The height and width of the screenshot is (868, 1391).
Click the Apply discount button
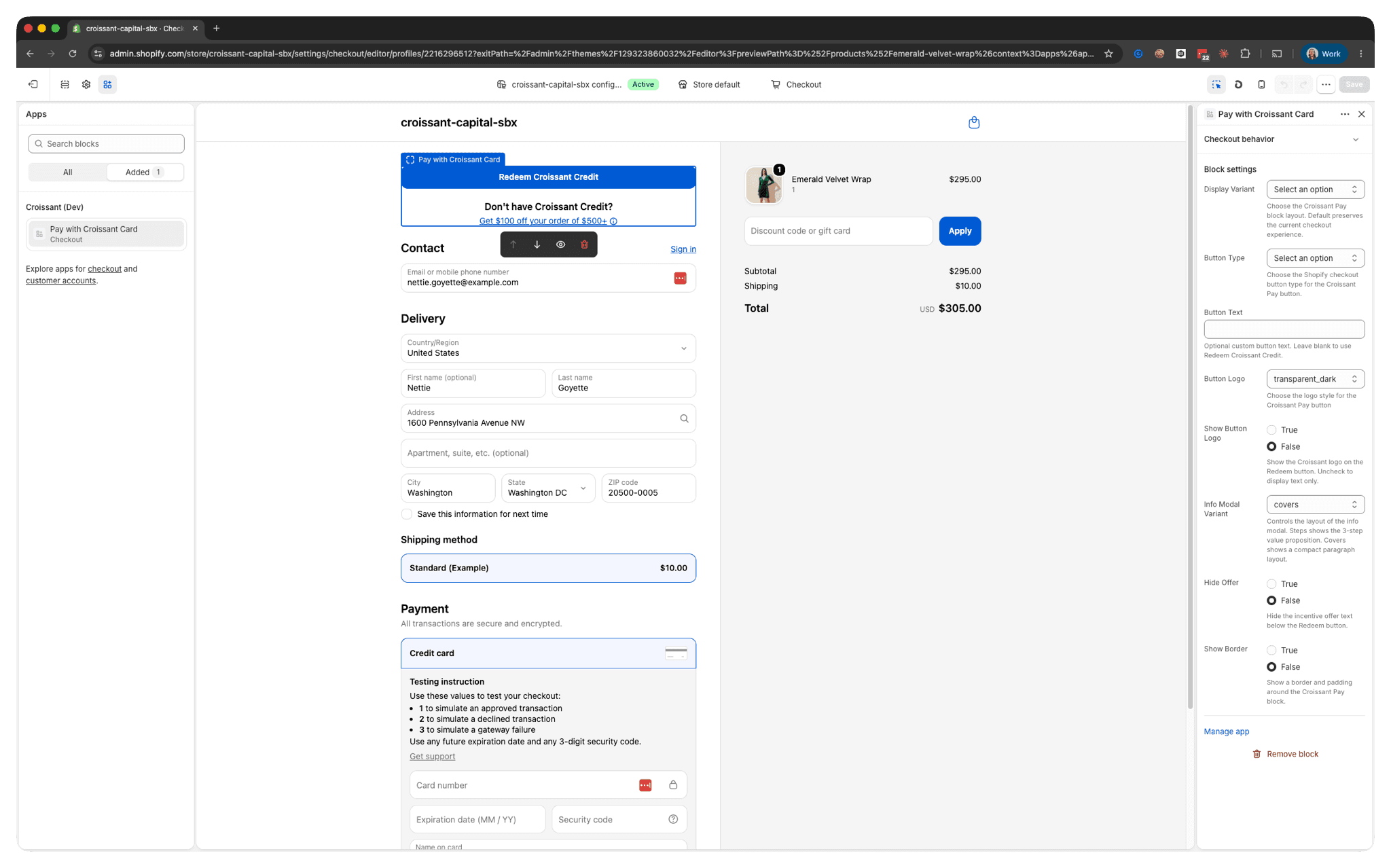click(960, 231)
